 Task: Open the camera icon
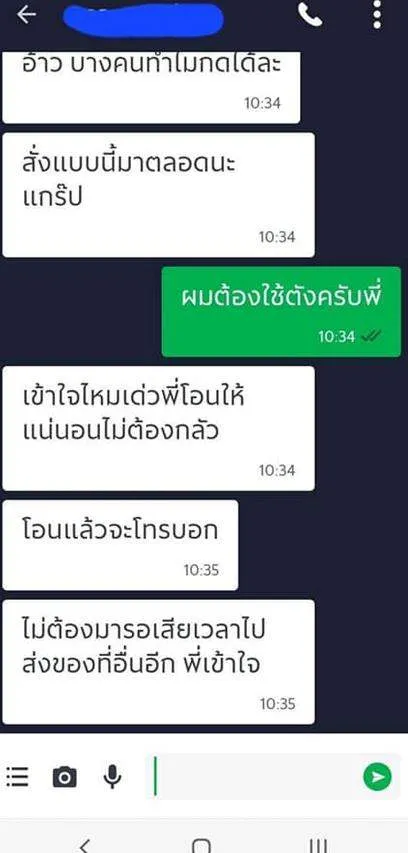click(x=65, y=777)
